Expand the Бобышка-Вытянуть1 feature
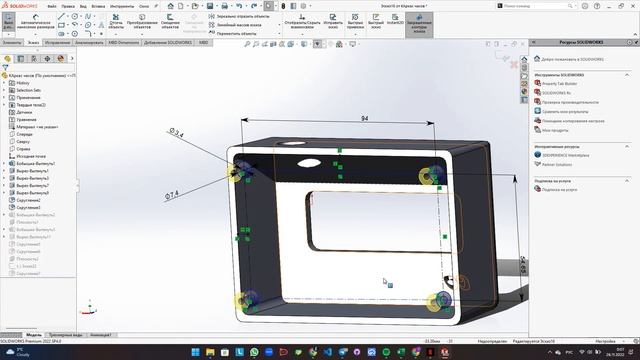The height and width of the screenshot is (360, 640). click(4, 164)
